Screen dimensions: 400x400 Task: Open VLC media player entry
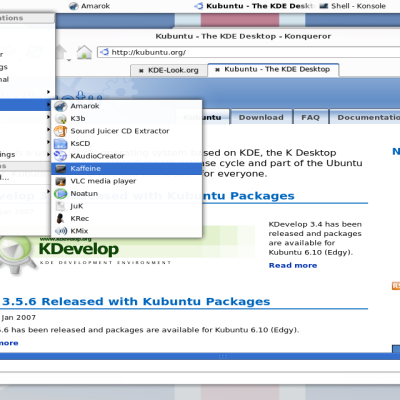click(x=127, y=181)
